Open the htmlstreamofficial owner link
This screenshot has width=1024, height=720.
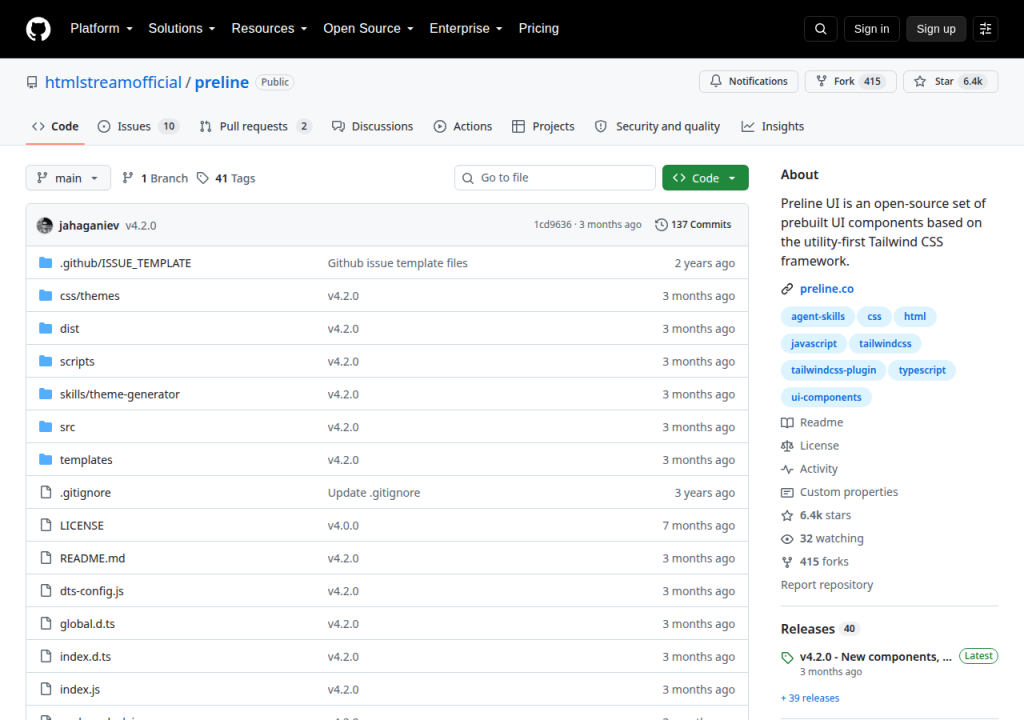(x=113, y=82)
